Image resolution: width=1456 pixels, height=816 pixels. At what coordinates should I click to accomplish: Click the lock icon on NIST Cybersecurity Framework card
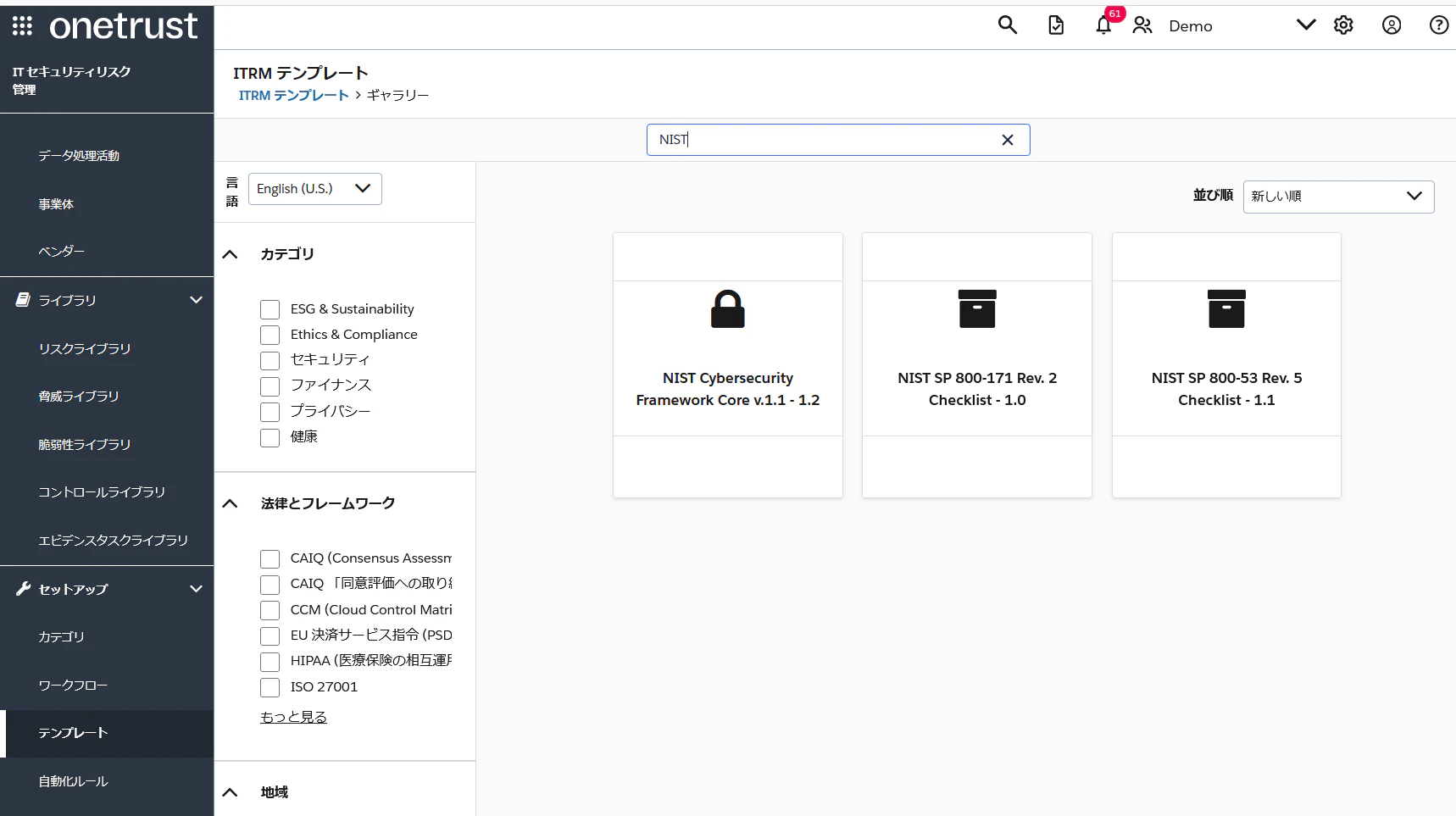coord(728,309)
